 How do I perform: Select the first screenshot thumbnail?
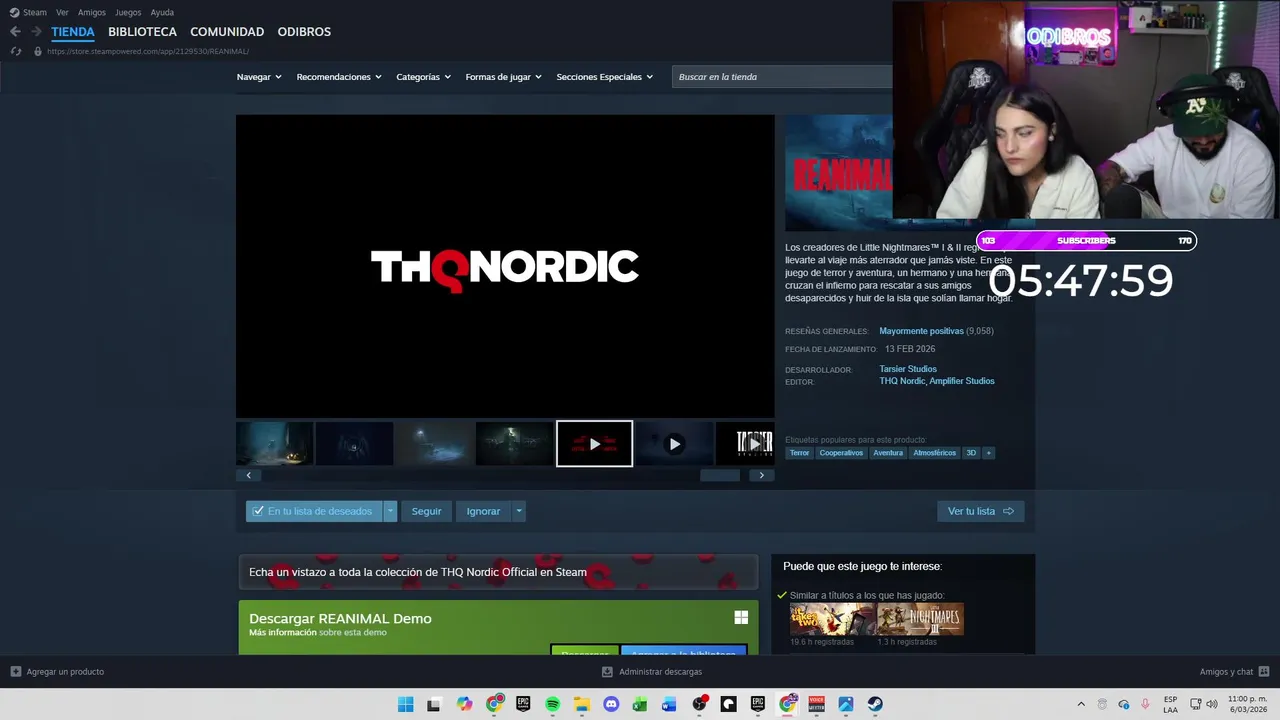point(275,444)
